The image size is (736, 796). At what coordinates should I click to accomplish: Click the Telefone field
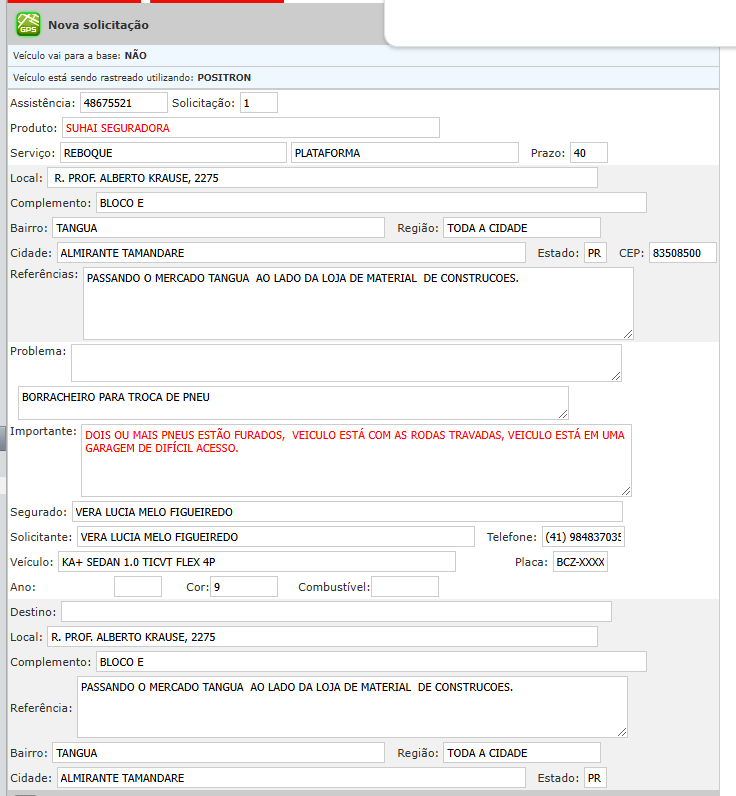(582, 537)
